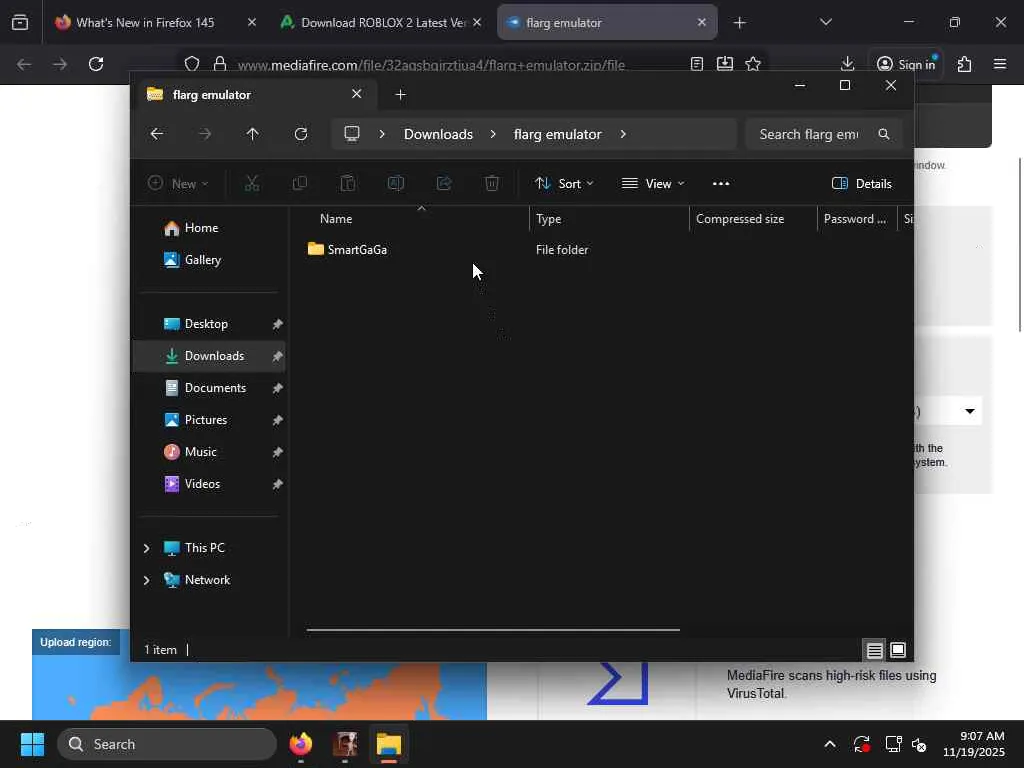Reload the Firefox page
Image resolution: width=1024 pixels, height=768 pixels.
(96, 64)
